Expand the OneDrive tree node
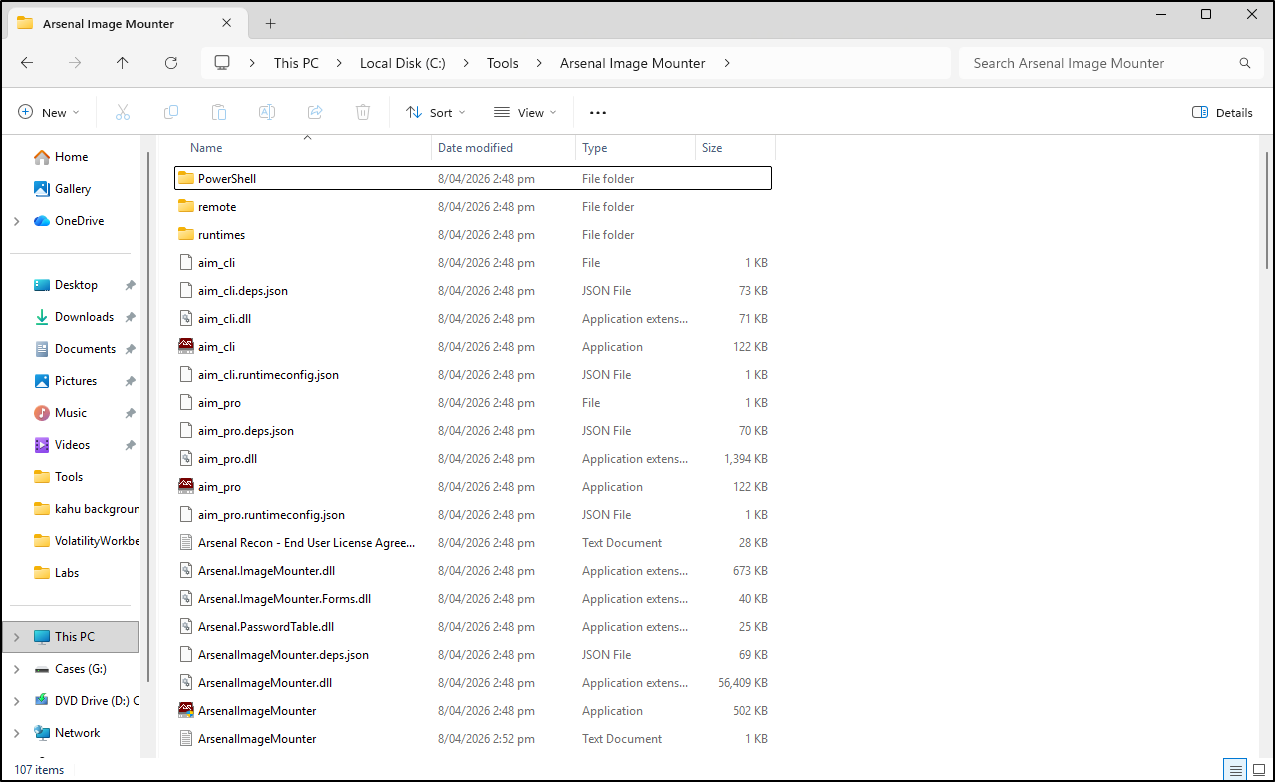 tap(17, 221)
